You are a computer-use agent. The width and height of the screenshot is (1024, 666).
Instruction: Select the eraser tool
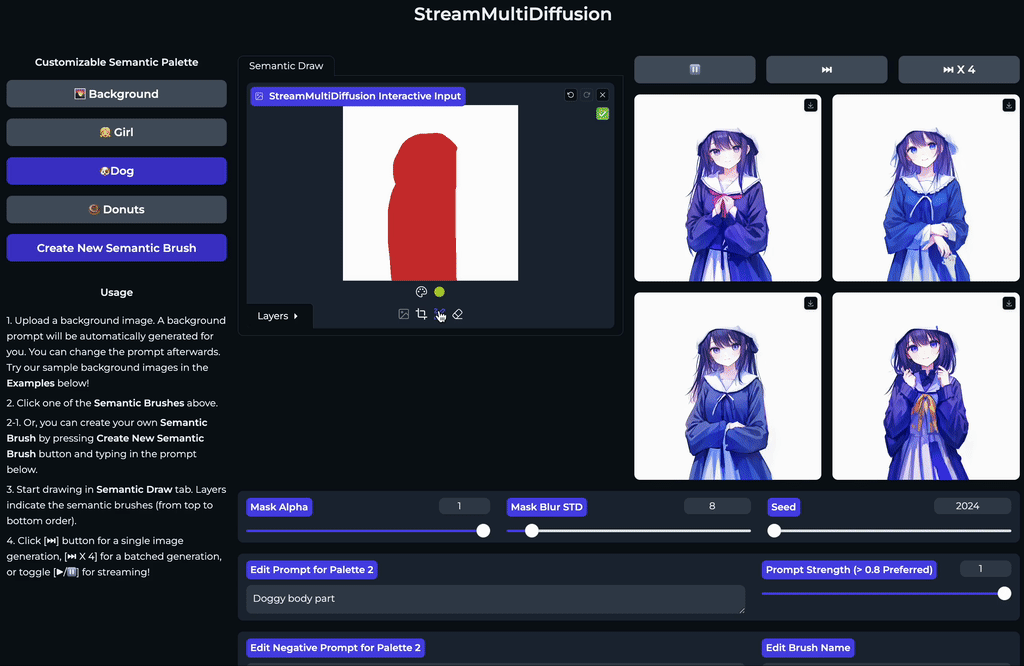(458, 315)
